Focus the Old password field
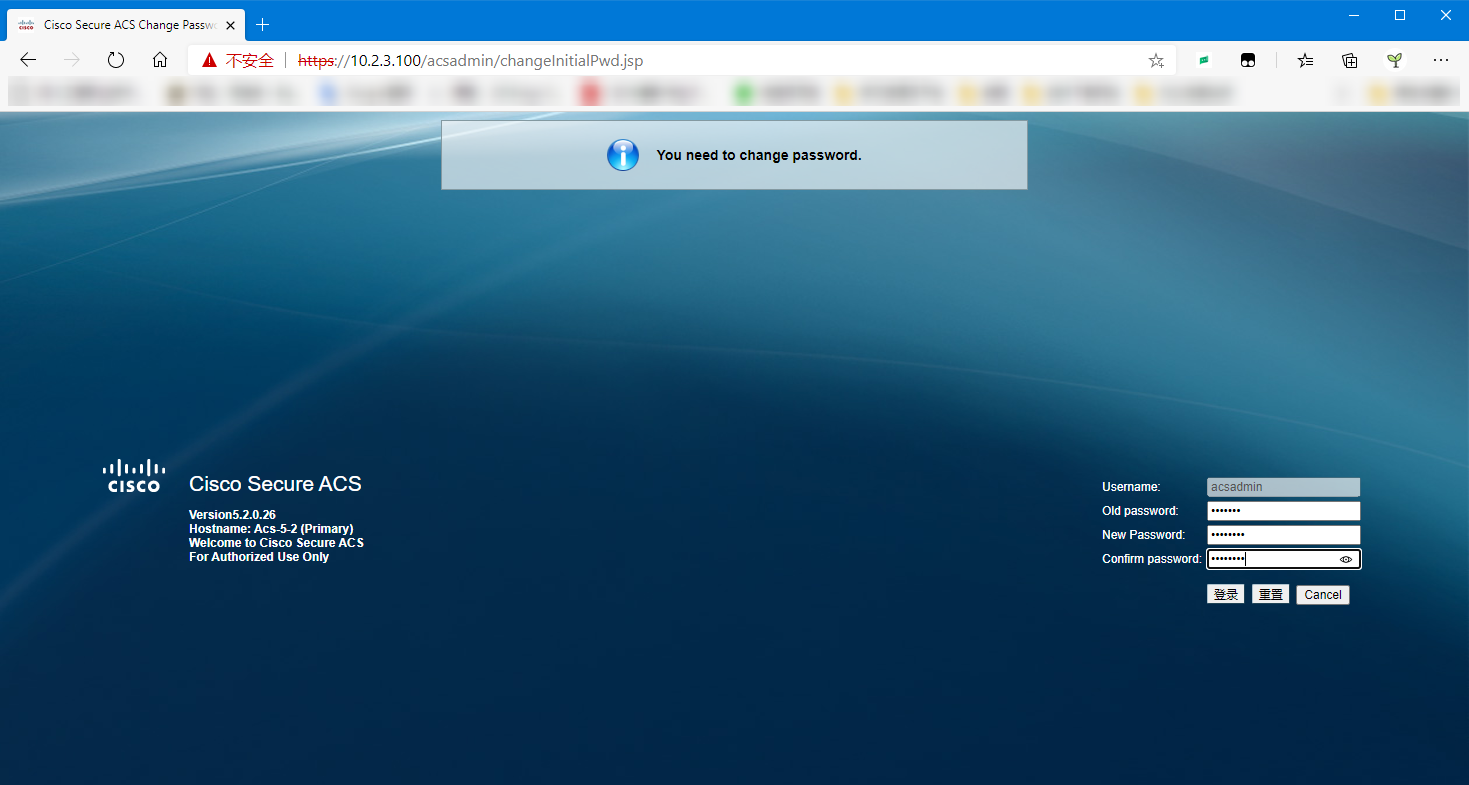Image resolution: width=1469 pixels, height=785 pixels. (1283, 510)
